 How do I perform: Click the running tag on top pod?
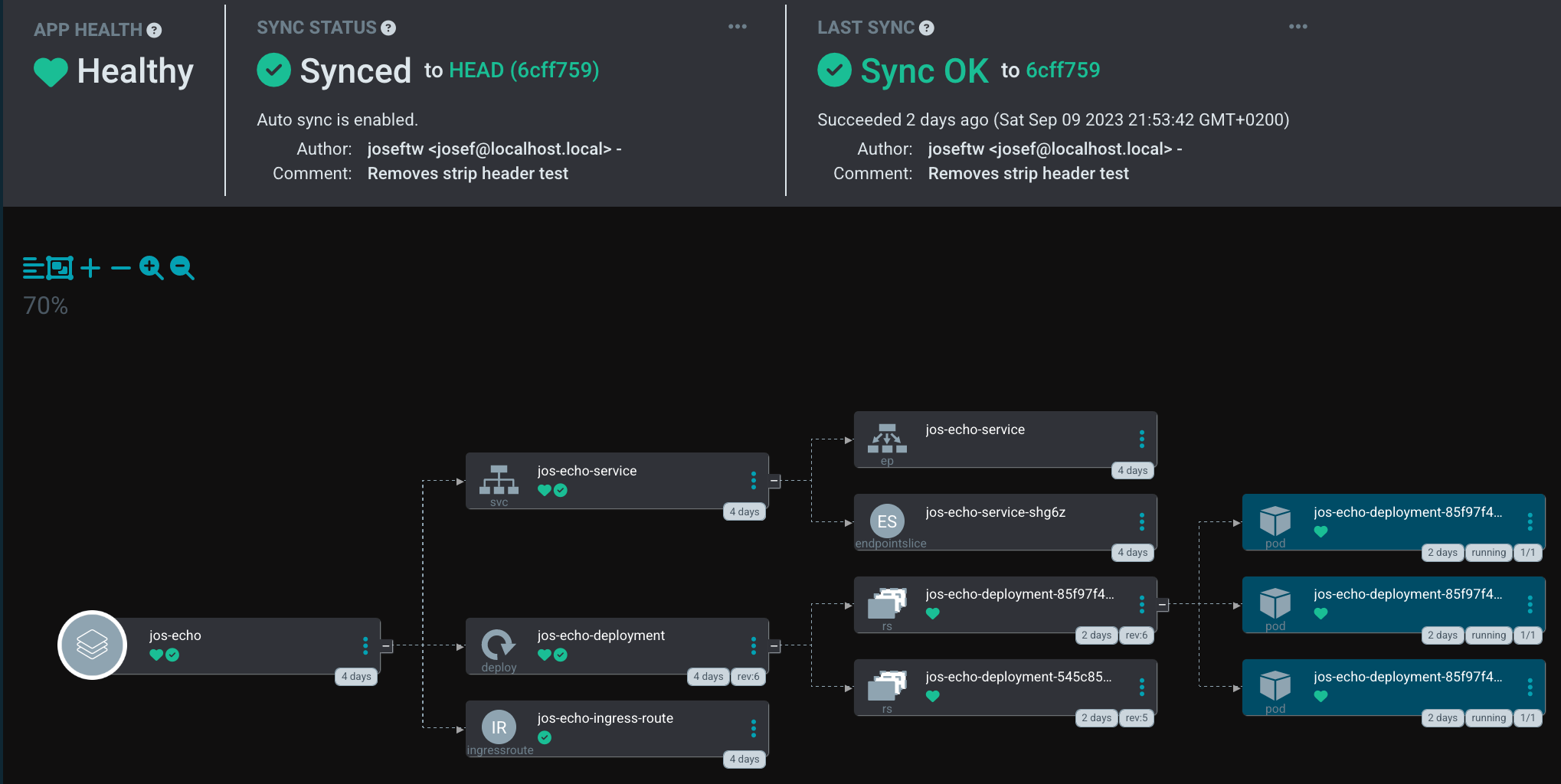(1488, 552)
